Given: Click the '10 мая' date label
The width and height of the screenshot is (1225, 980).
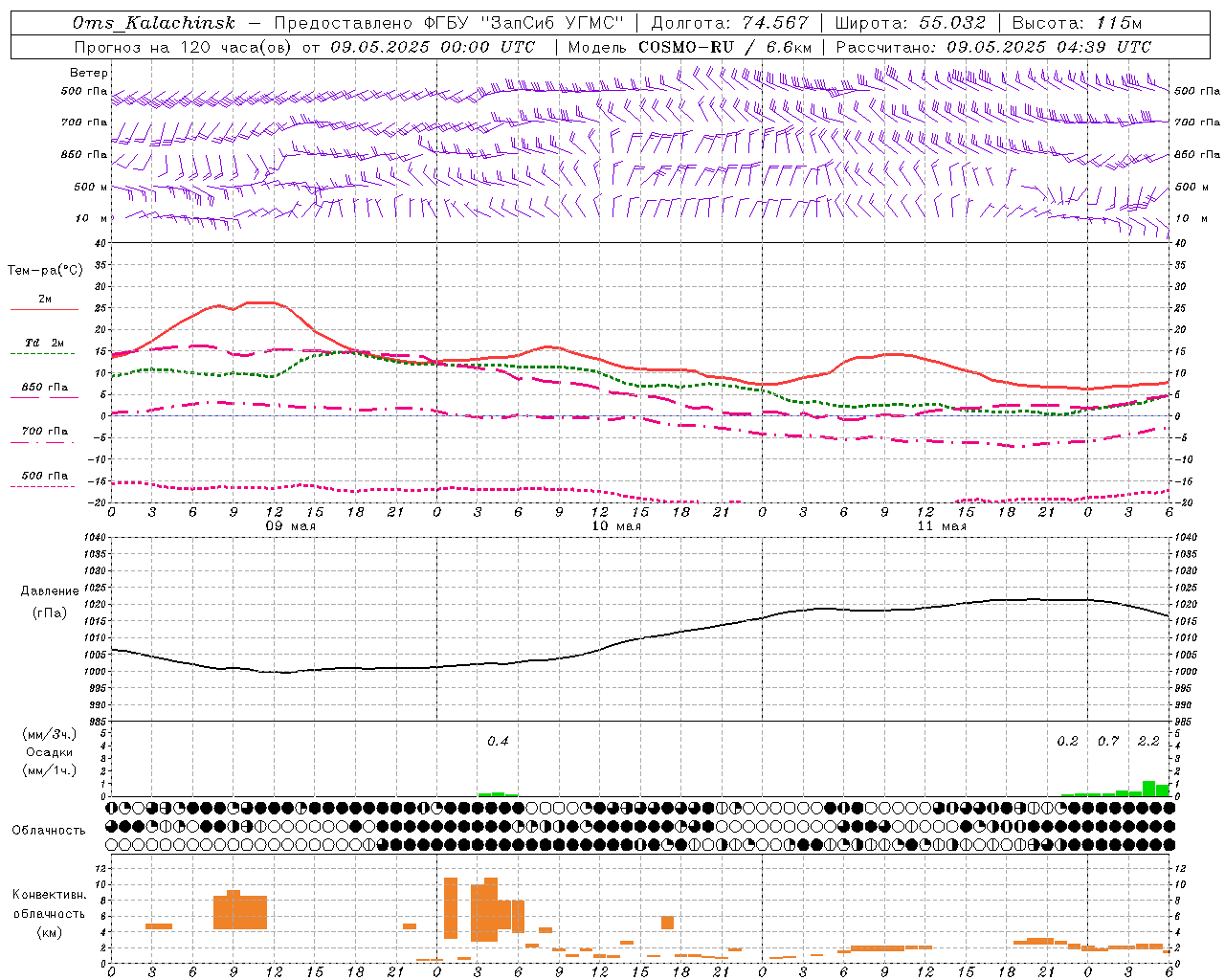Looking at the screenshot, I should coord(615,526).
